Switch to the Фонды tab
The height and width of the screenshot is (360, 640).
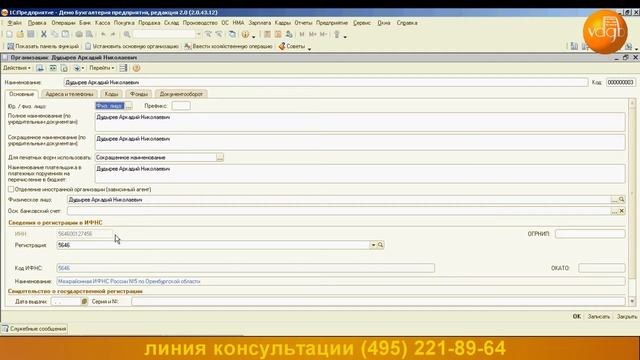coord(139,94)
